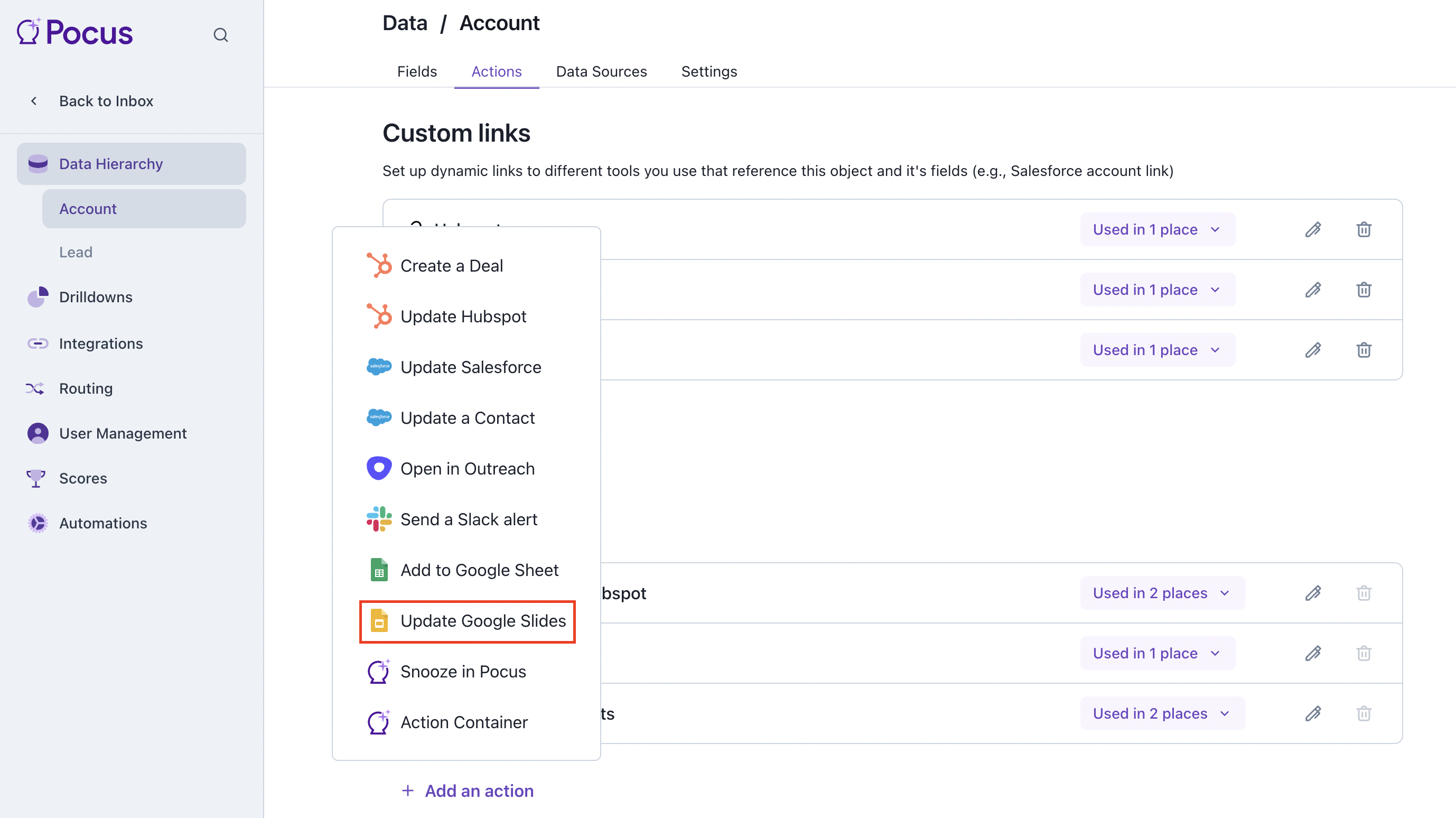Screen dimensions: 1456x818
Task: Select Lead under Data Hierarchy
Action: pos(76,252)
